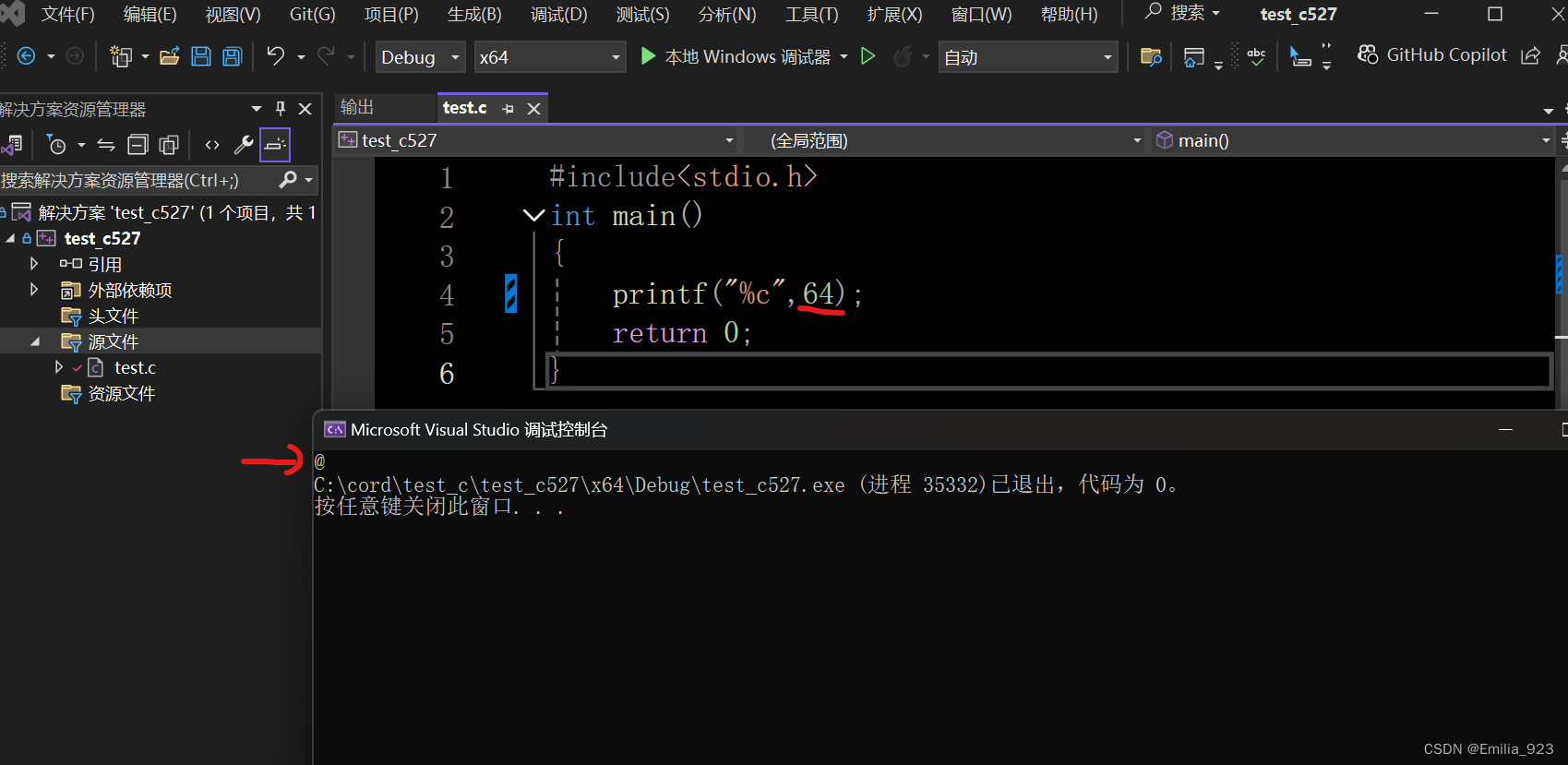Screen dimensions: 1568x765
Task: Select the test_c527 project node
Action: point(102,238)
